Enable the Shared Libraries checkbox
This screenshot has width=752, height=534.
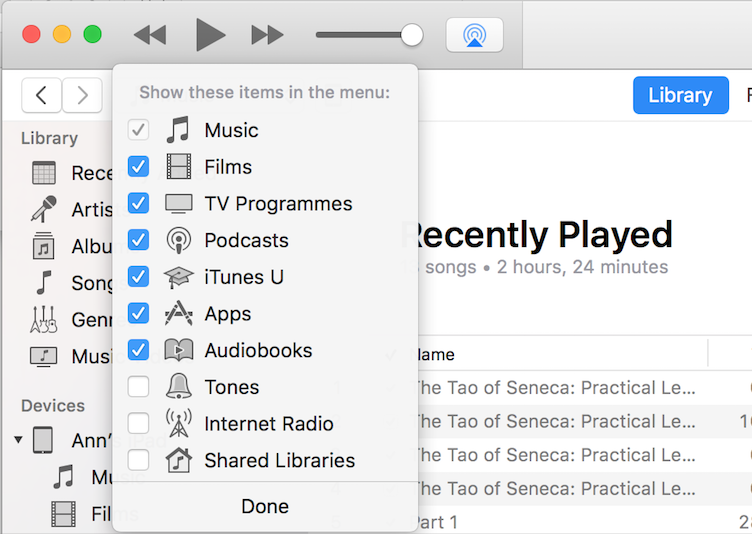point(139,460)
